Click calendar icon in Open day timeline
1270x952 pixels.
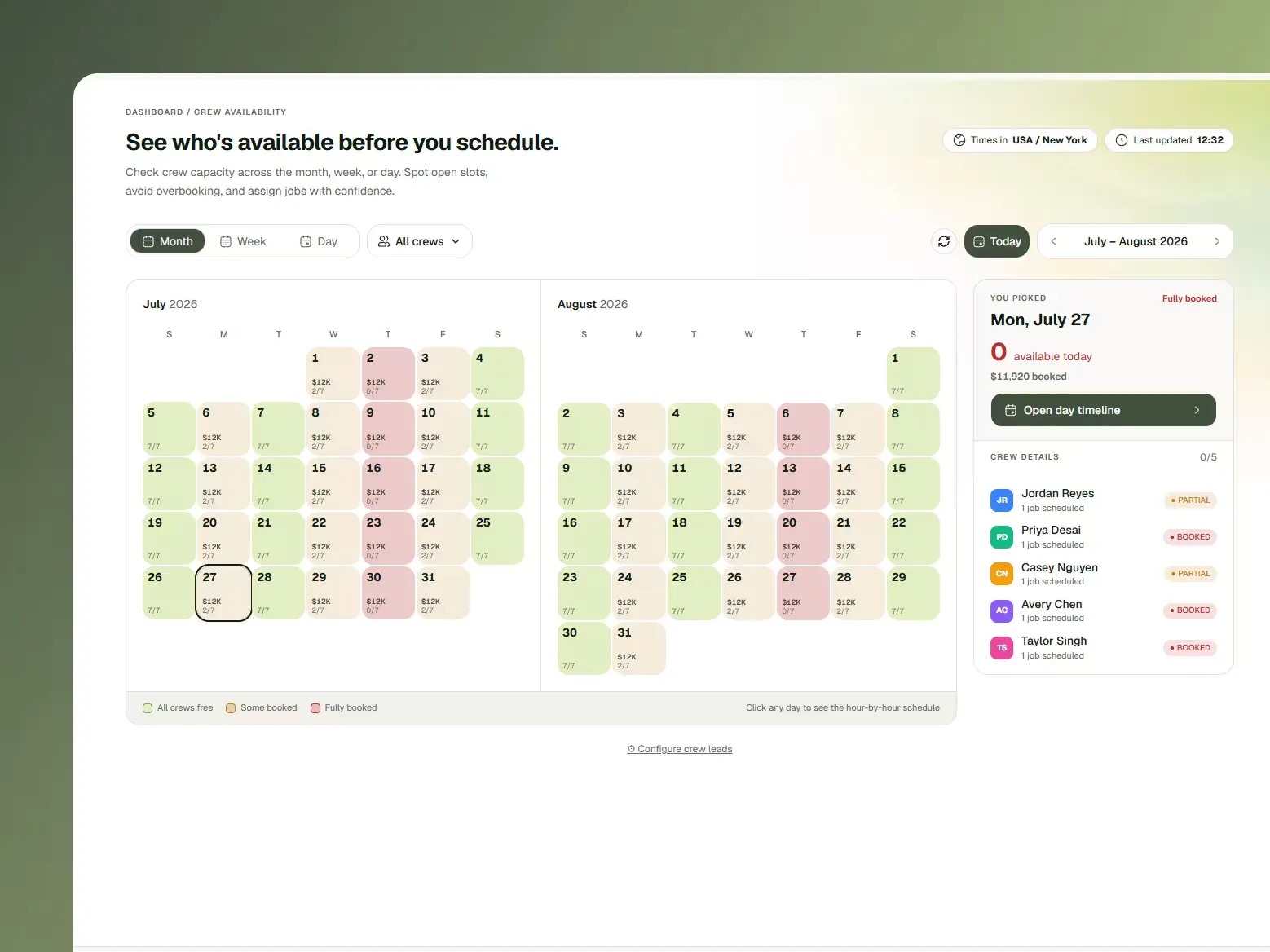[1011, 410]
